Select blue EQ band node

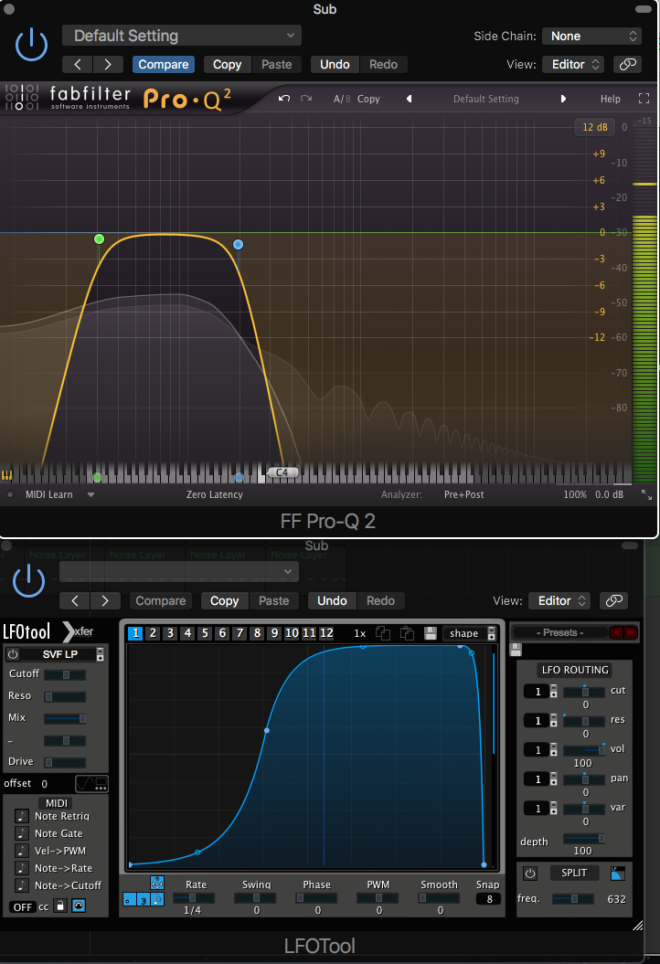point(238,244)
